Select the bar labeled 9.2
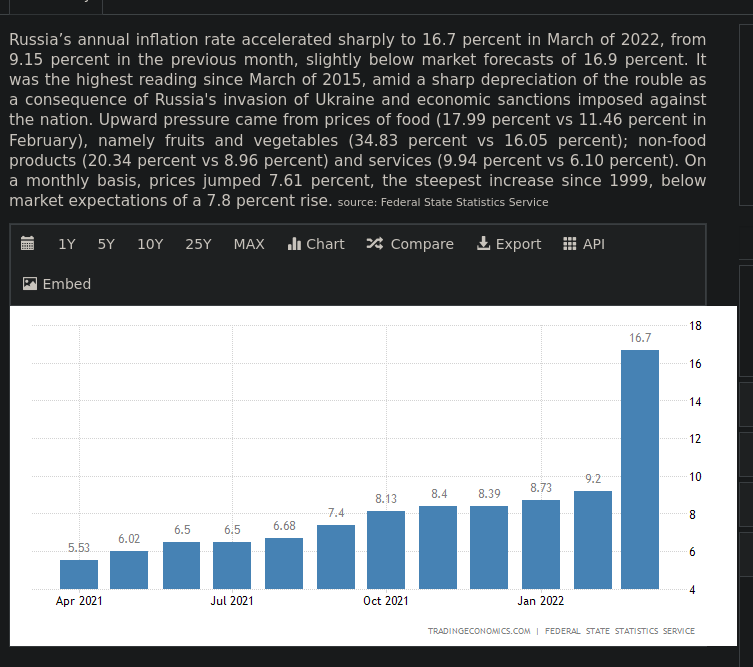This screenshot has width=753, height=667. point(593,540)
